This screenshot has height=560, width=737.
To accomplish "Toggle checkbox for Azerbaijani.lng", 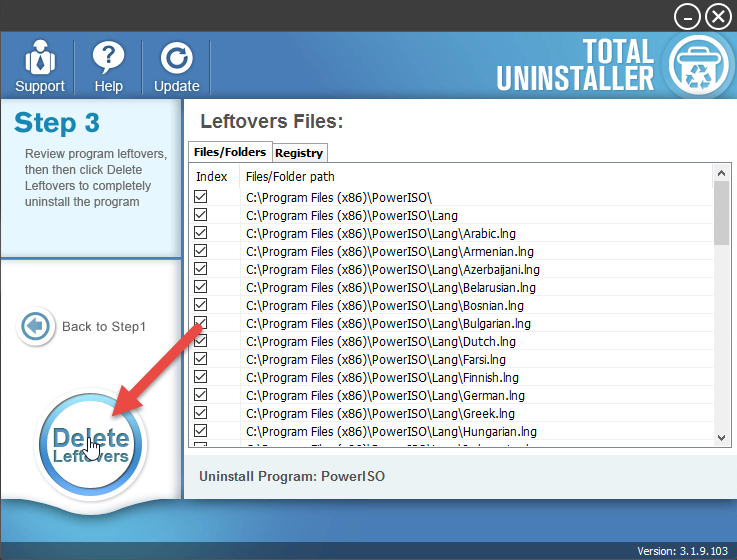I will click(x=201, y=268).
